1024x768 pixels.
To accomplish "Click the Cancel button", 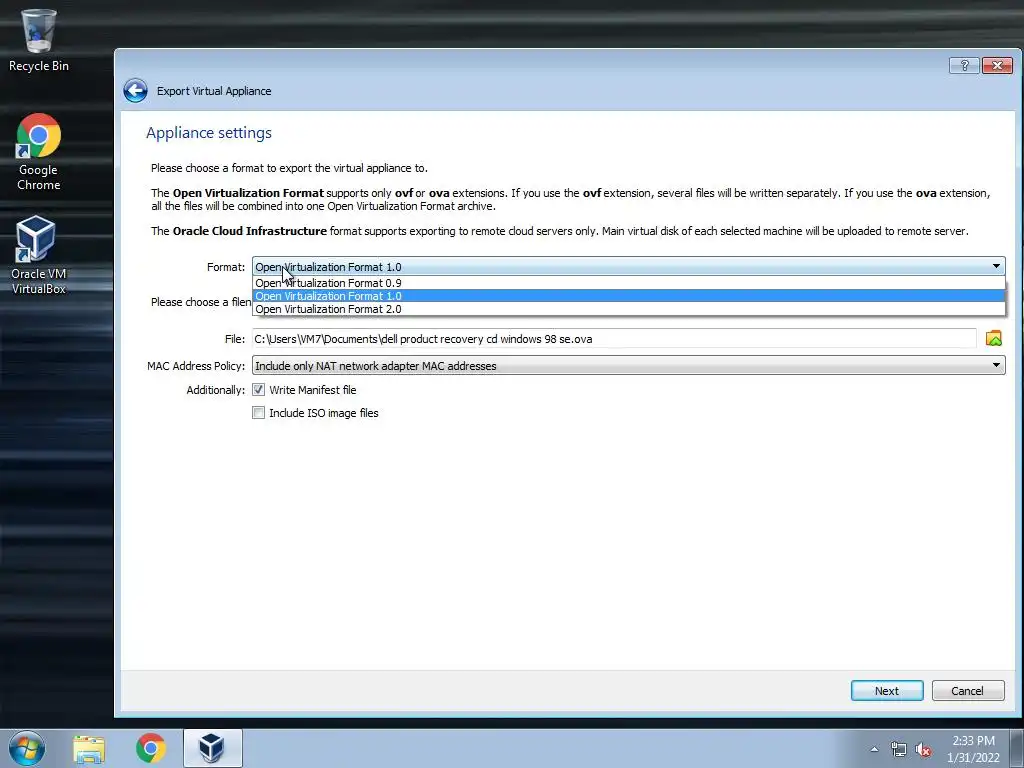I will [968, 690].
